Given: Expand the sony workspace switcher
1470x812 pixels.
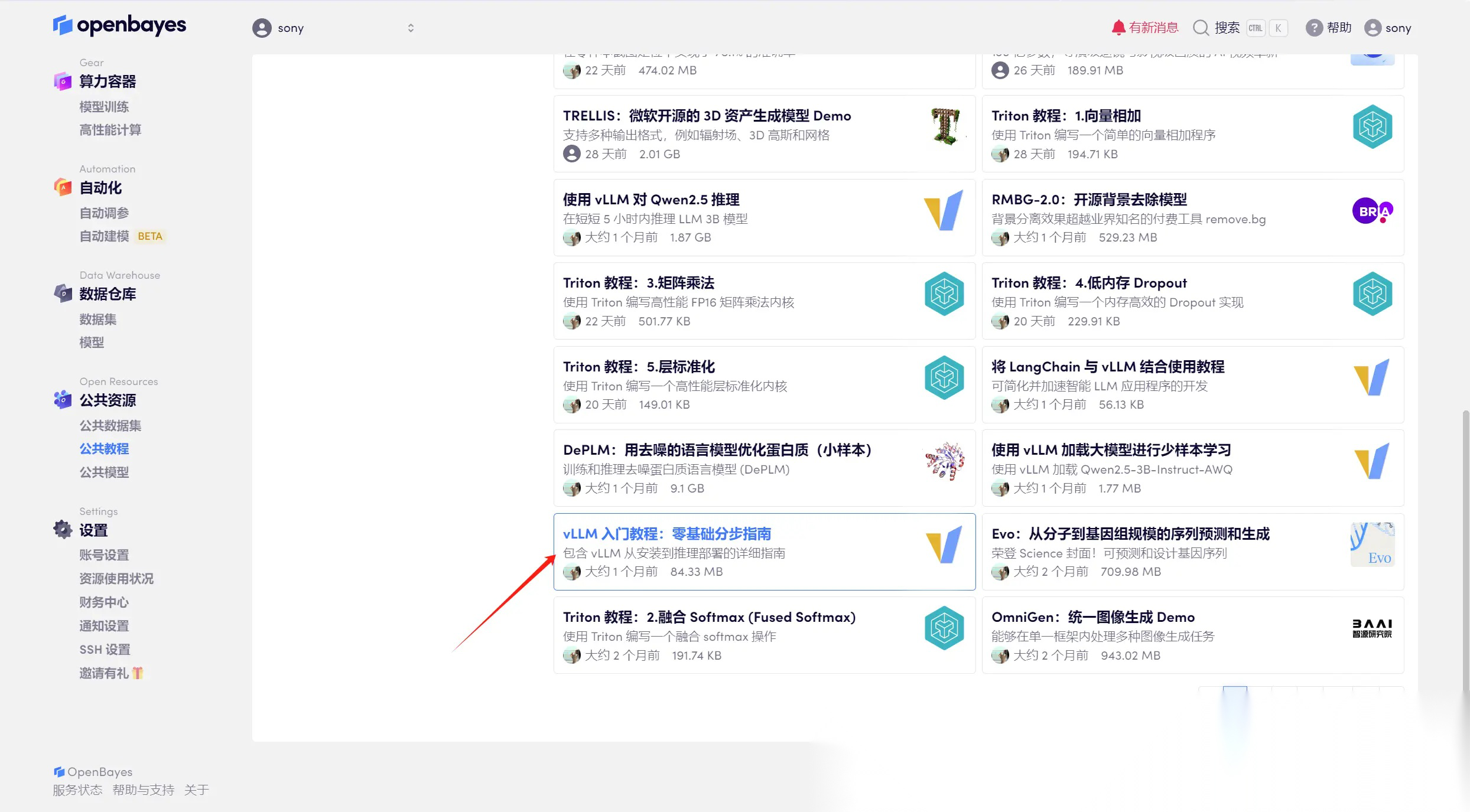Looking at the screenshot, I should 411,28.
